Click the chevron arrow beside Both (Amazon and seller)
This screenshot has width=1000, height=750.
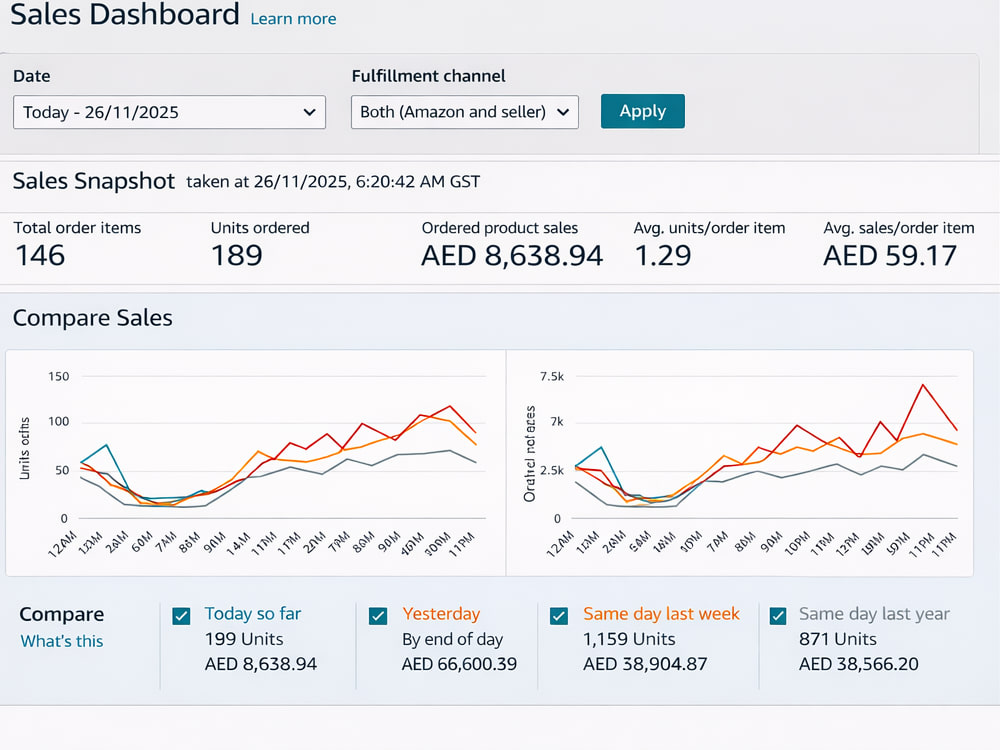562,112
